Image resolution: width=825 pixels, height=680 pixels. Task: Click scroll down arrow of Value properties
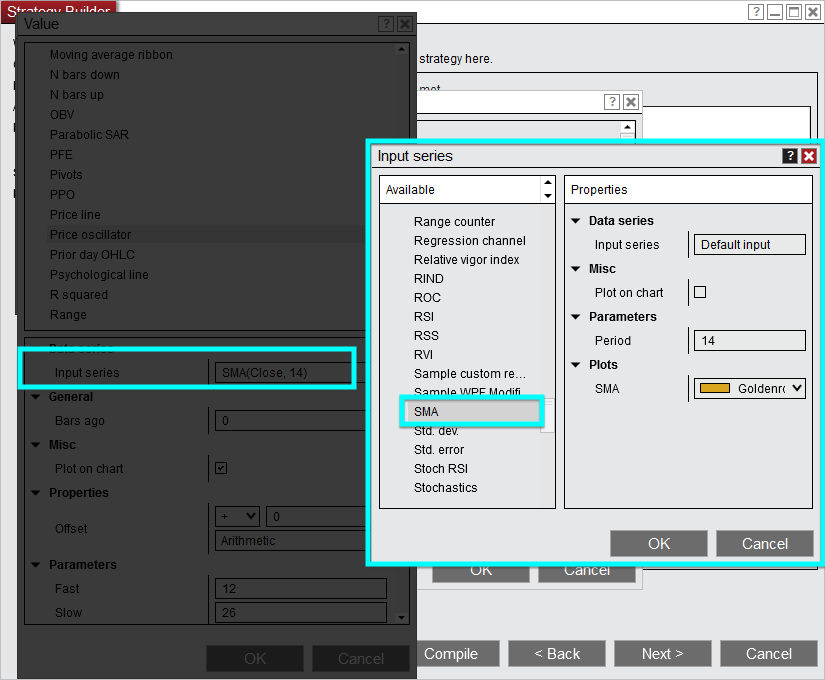pyautogui.click(x=401, y=617)
